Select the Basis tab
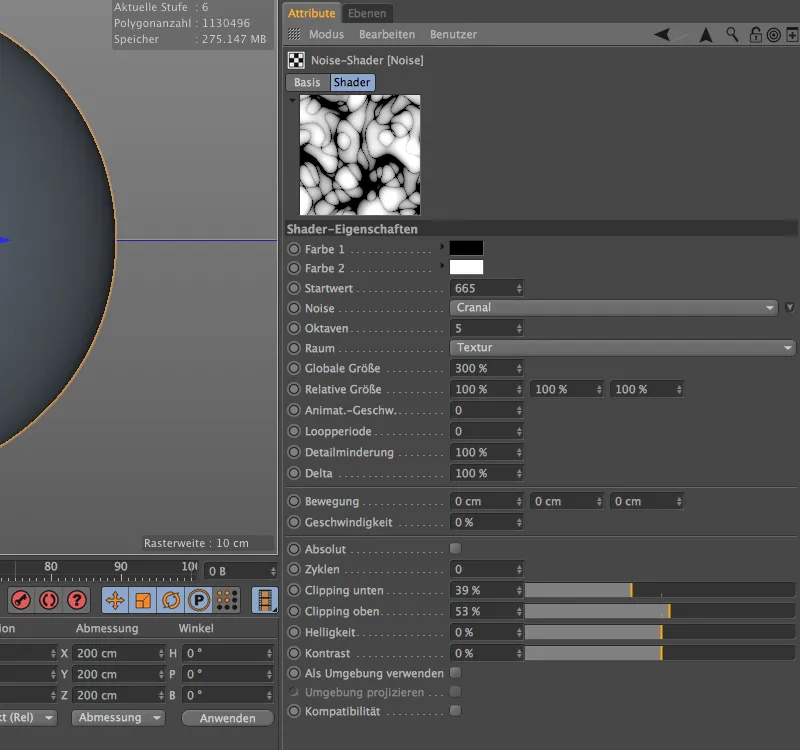Screen dimensions: 800x750 pos(307,82)
